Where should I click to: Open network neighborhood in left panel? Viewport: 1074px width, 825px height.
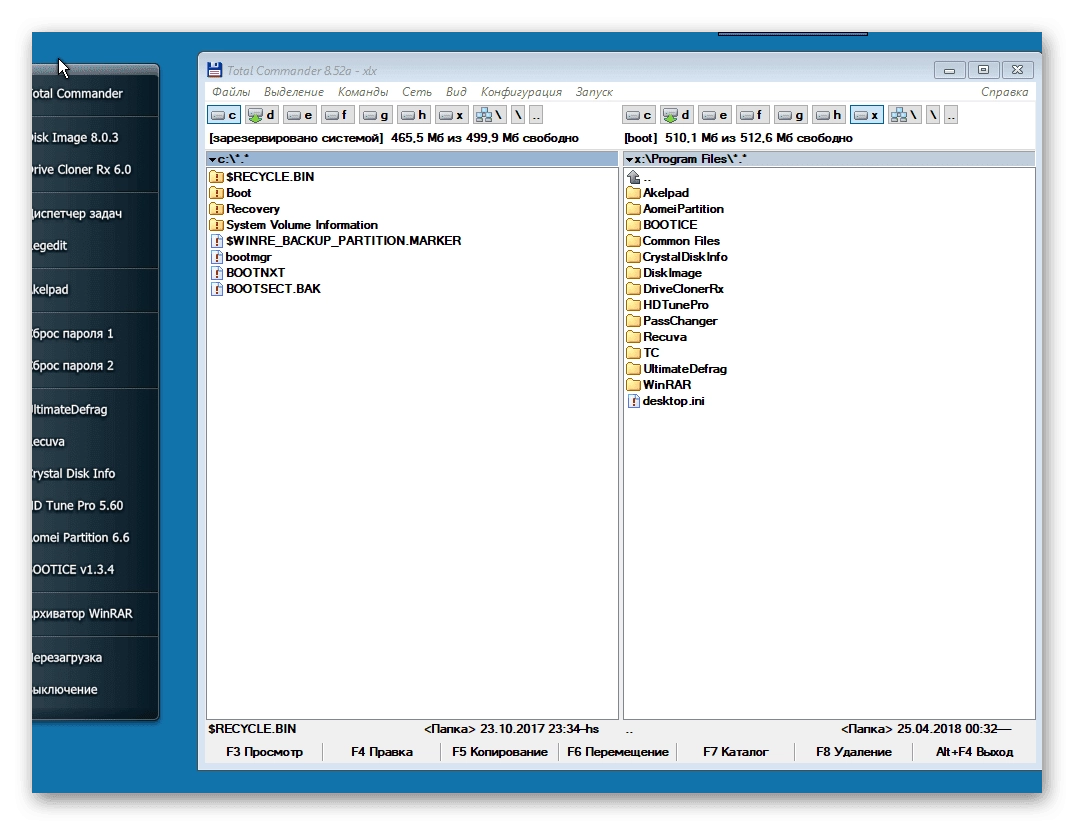coord(489,115)
